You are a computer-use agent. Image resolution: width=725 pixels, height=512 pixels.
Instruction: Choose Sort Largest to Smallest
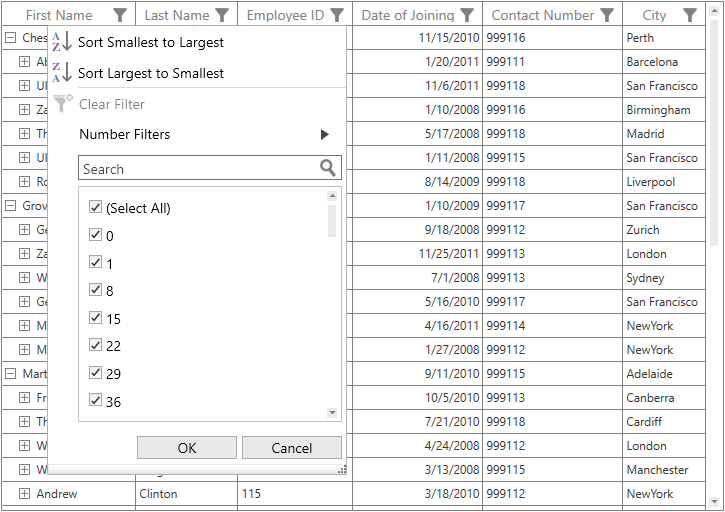(x=151, y=73)
